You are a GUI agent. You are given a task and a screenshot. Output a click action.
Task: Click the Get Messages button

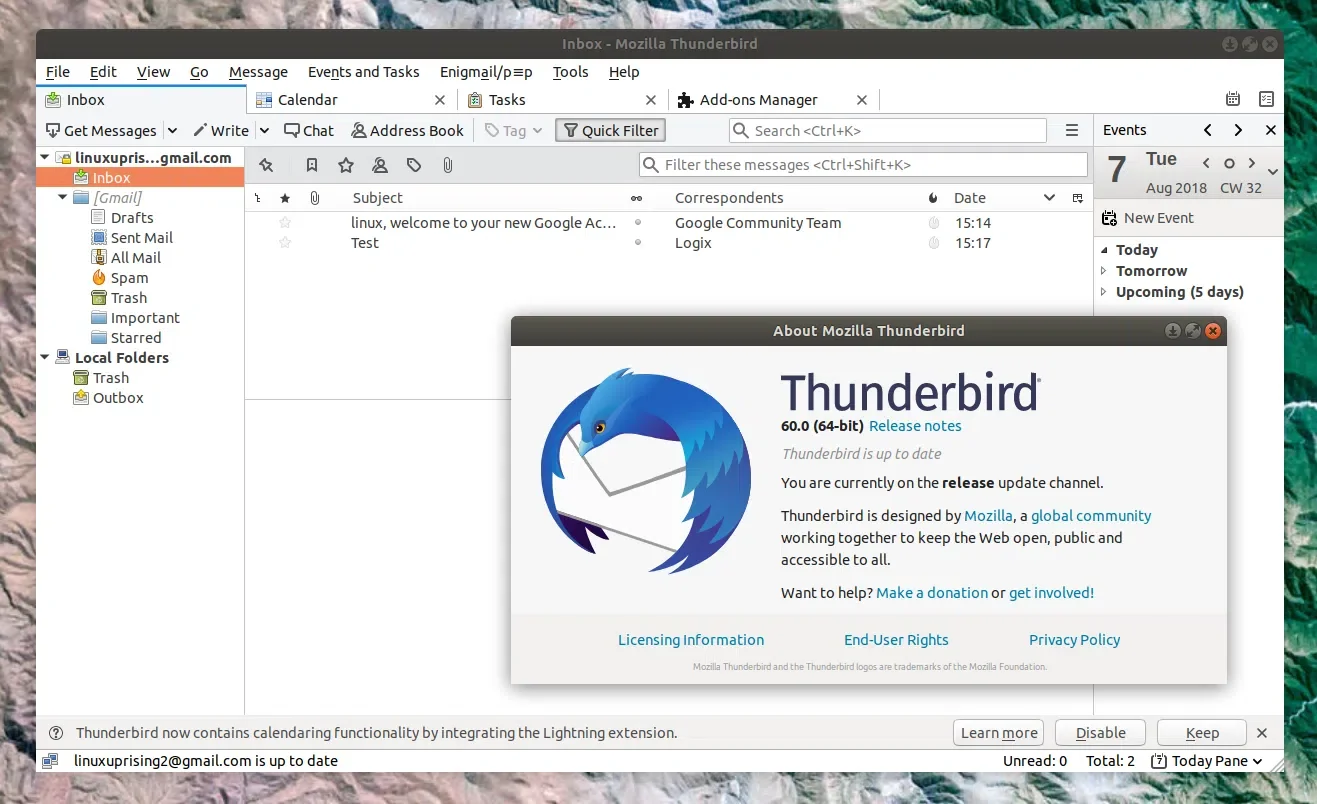pos(101,130)
